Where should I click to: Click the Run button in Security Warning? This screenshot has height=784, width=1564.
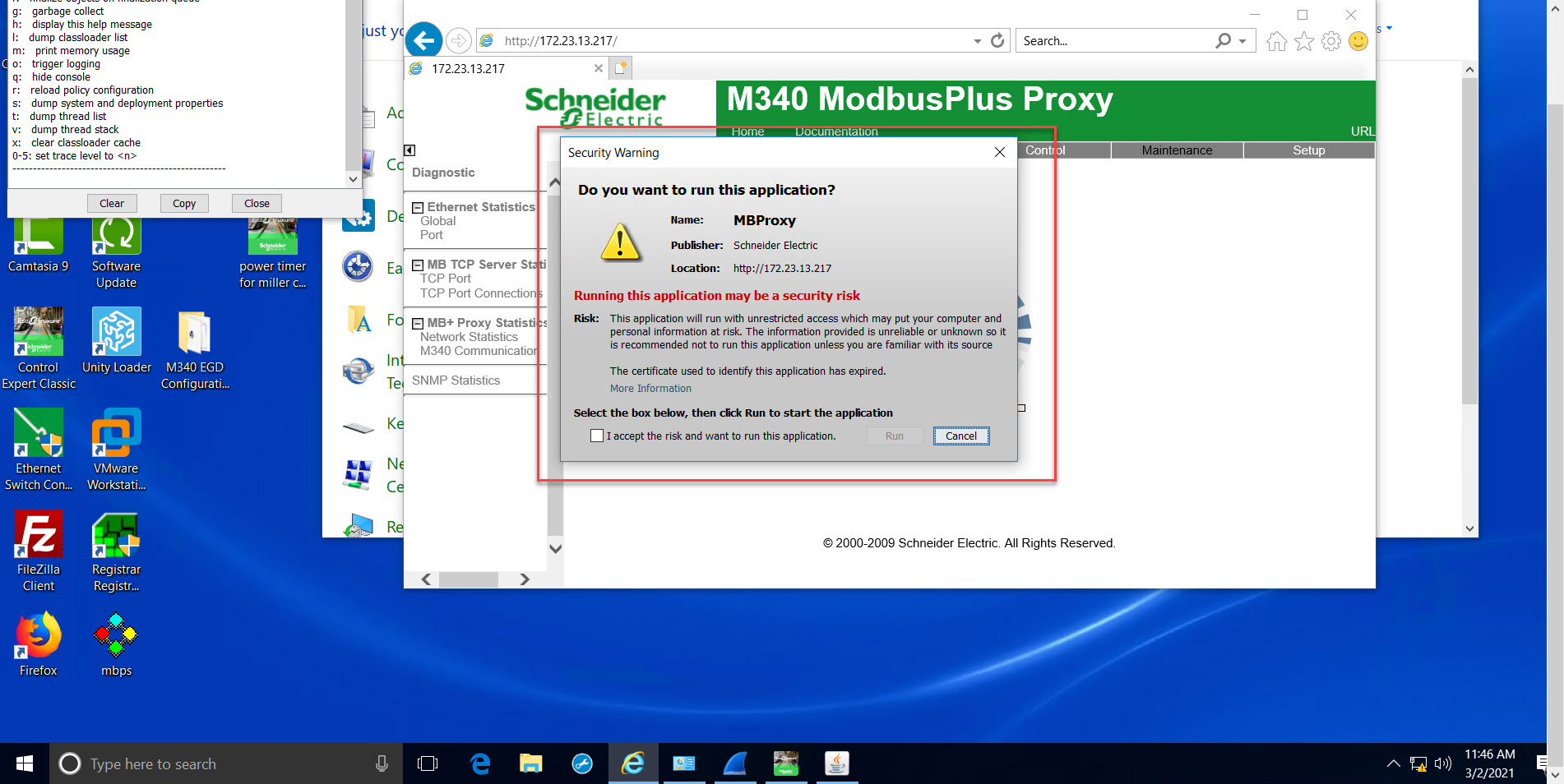point(894,436)
